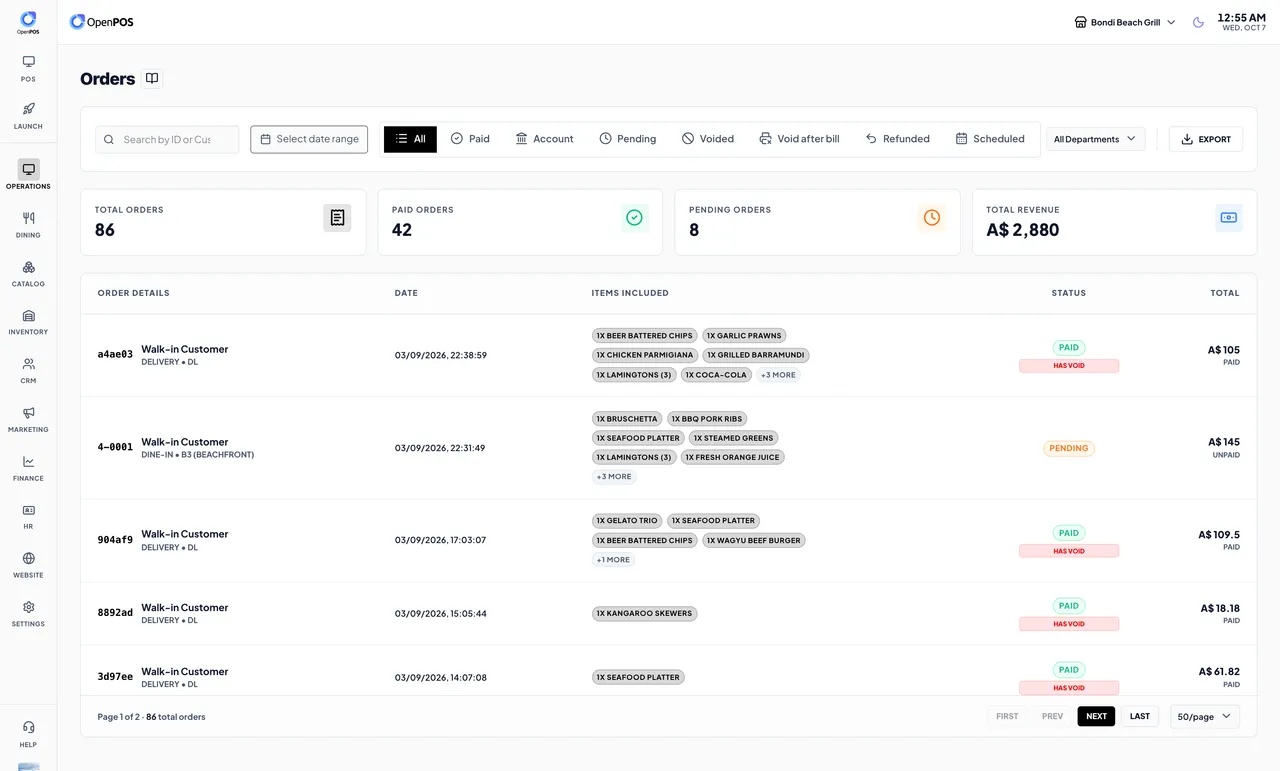Click the Pending Orders summary card
The width and height of the screenshot is (1280, 771).
tap(817, 222)
